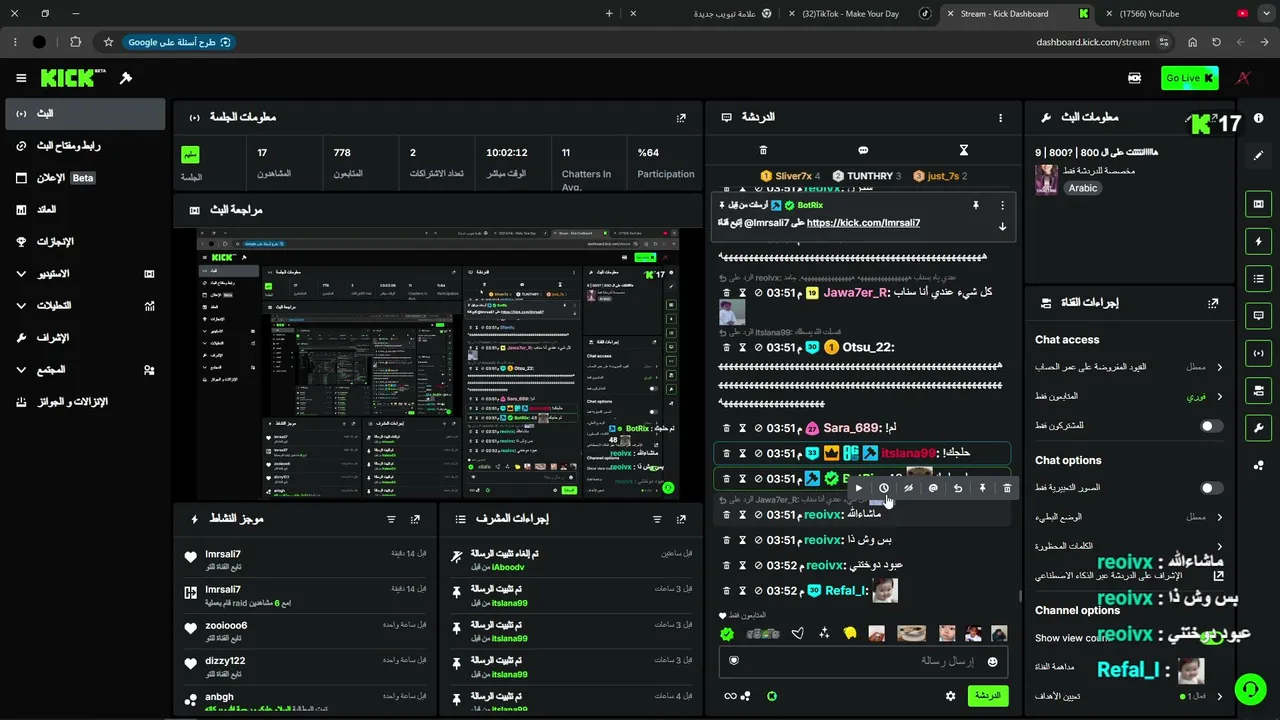Viewport: 1280px width, 720px height.
Task: Click the pencil edit icon in right sidebar
Action: pos(1259,156)
